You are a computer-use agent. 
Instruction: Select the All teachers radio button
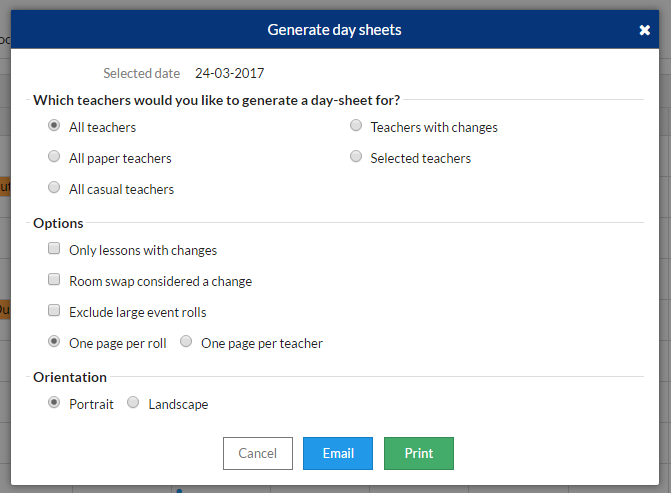coord(54,127)
